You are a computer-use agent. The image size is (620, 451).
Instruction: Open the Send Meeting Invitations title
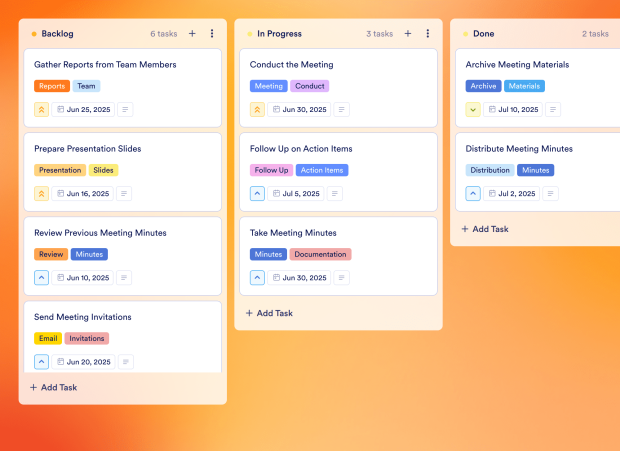click(x=83, y=317)
